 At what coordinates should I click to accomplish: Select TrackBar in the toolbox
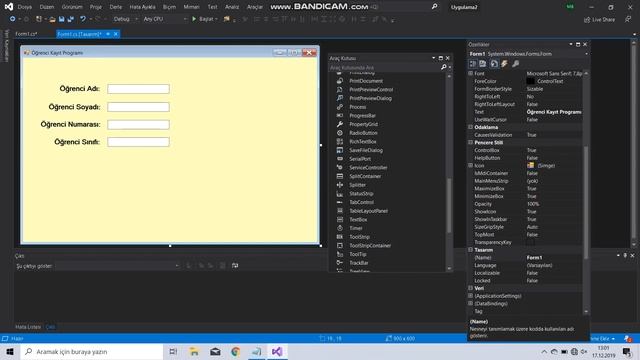(x=358, y=263)
